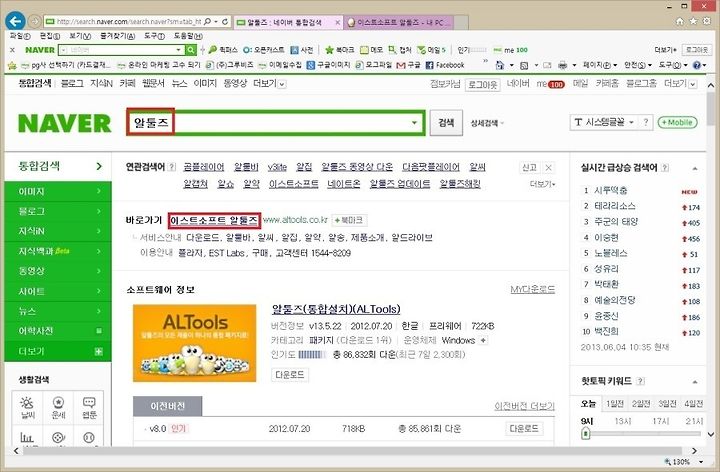This screenshot has width=720, height=472.
Task: Expand the 더보기 plus in left menu
Action: point(98,351)
